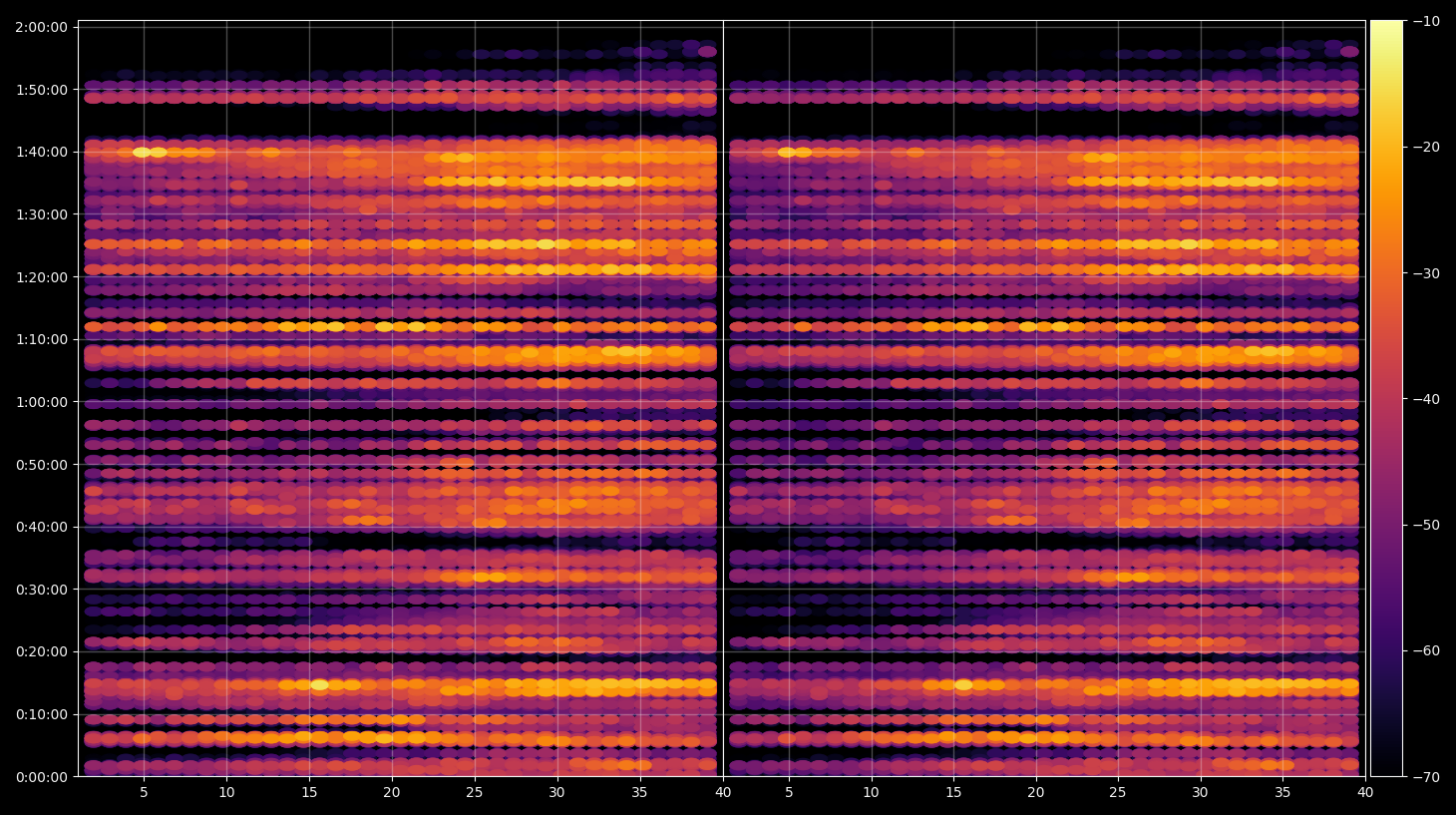Pick x-axis label 20 under the right plot
Image resolution: width=1456 pixels, height=815 pixels.
[x=1036, y=792]
